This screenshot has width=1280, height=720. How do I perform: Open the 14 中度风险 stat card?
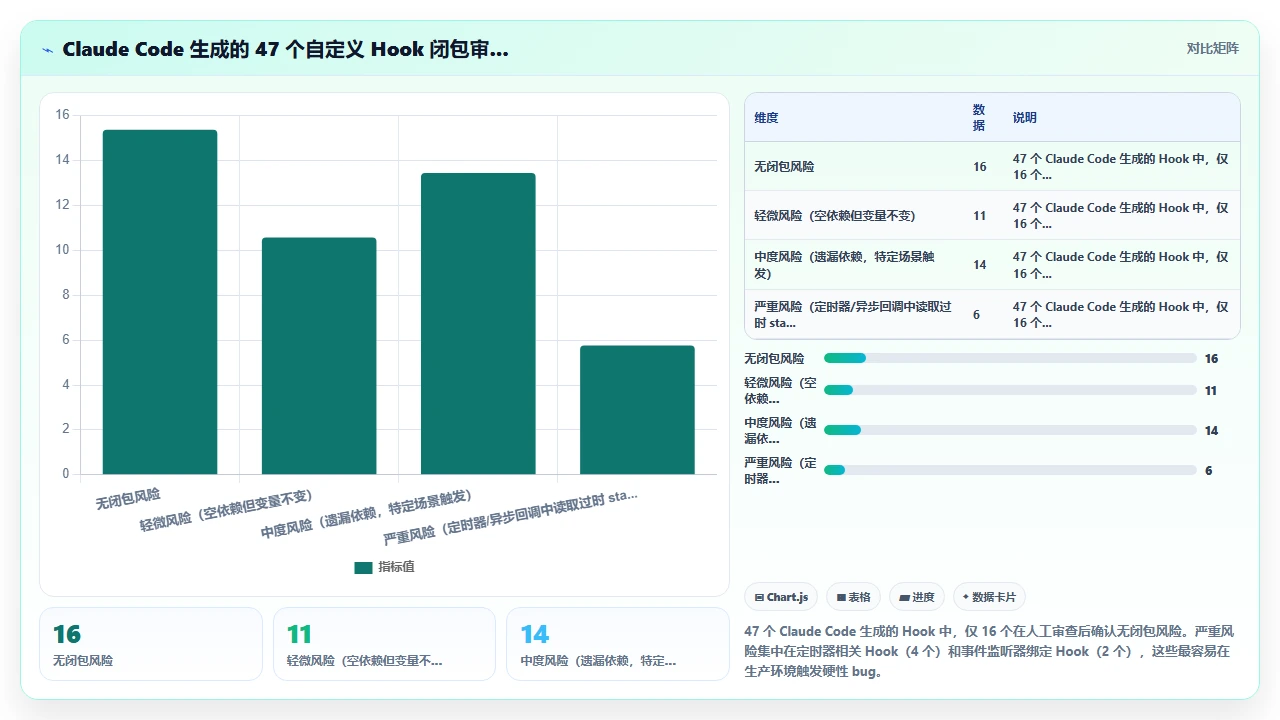[x=618, y=644]
